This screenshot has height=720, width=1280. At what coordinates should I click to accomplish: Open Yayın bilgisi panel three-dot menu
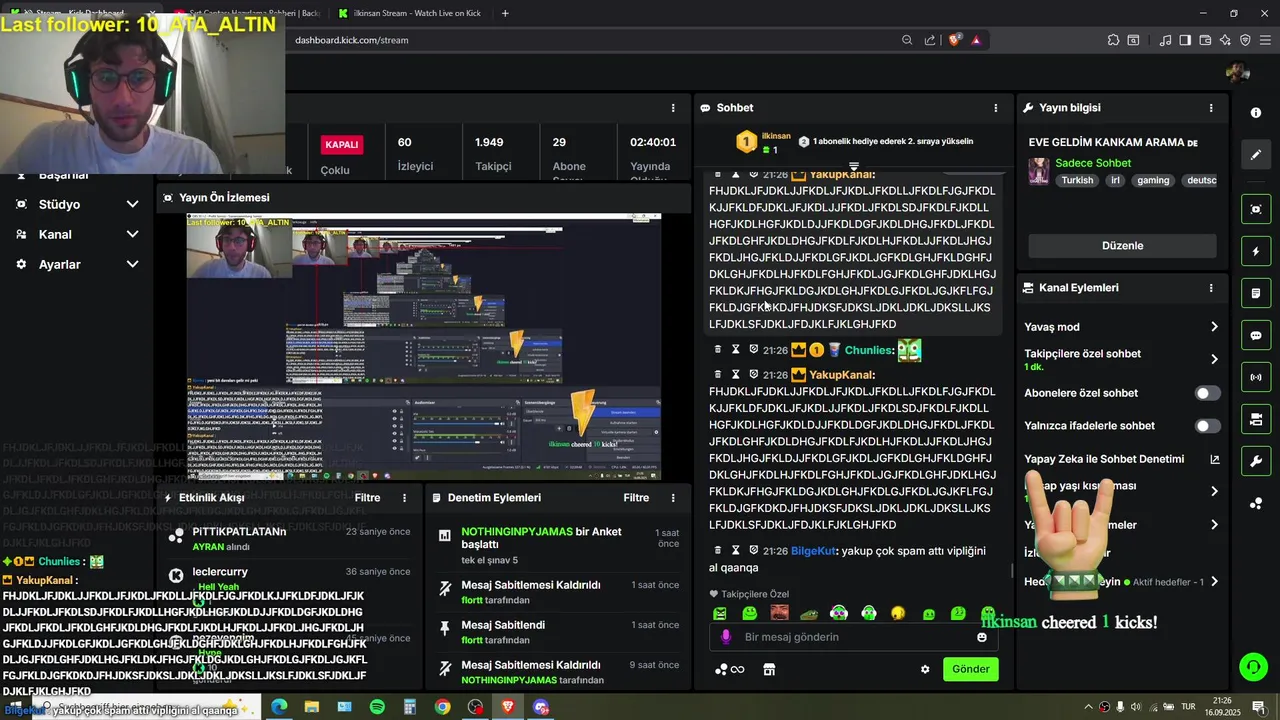coord(1211,108)
